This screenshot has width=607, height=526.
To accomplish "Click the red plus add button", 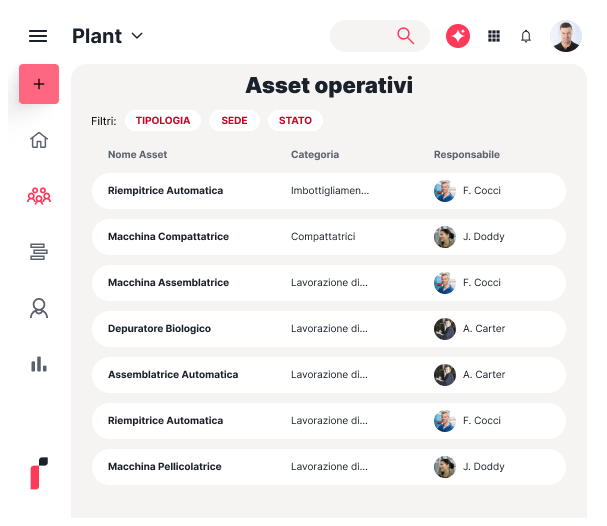I will pos(39,84).
